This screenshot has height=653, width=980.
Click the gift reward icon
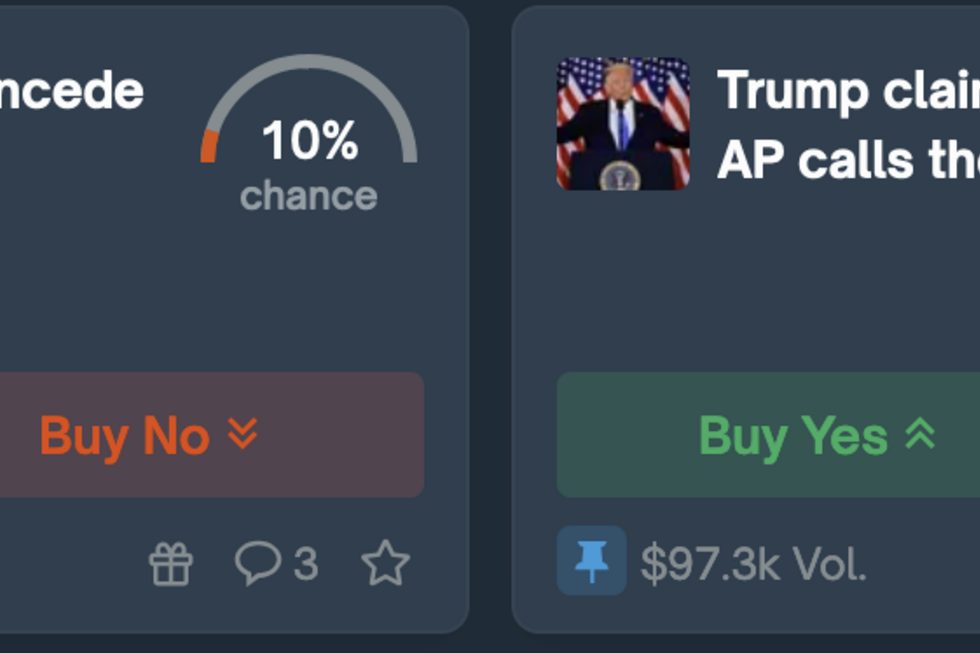(171, 565)
